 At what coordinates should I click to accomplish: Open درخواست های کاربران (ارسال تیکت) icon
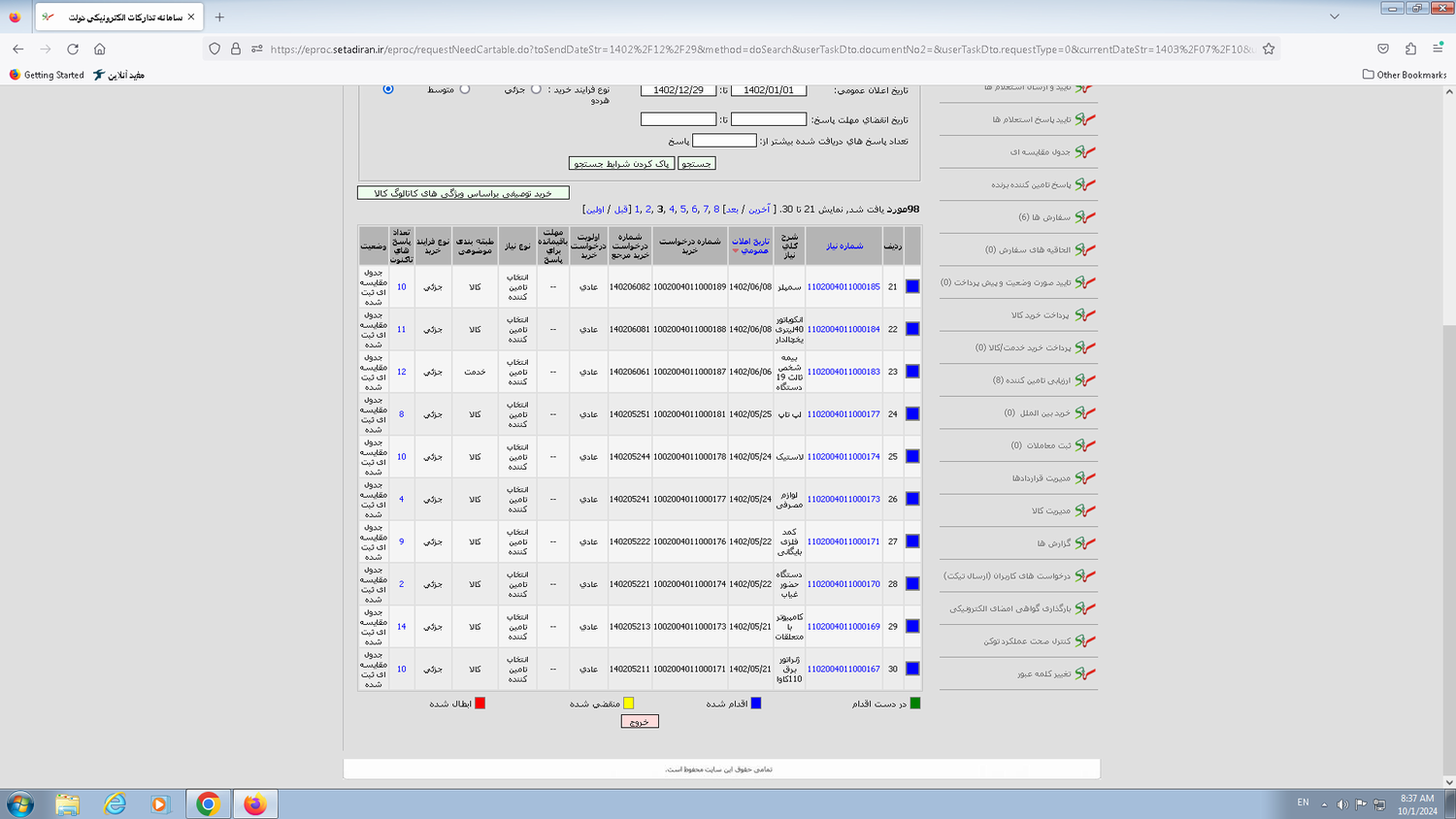point(1085,575)
